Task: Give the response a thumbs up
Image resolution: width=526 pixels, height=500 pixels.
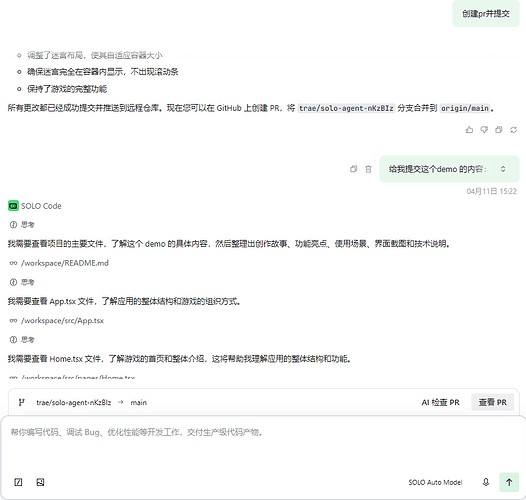Action: 469,130
